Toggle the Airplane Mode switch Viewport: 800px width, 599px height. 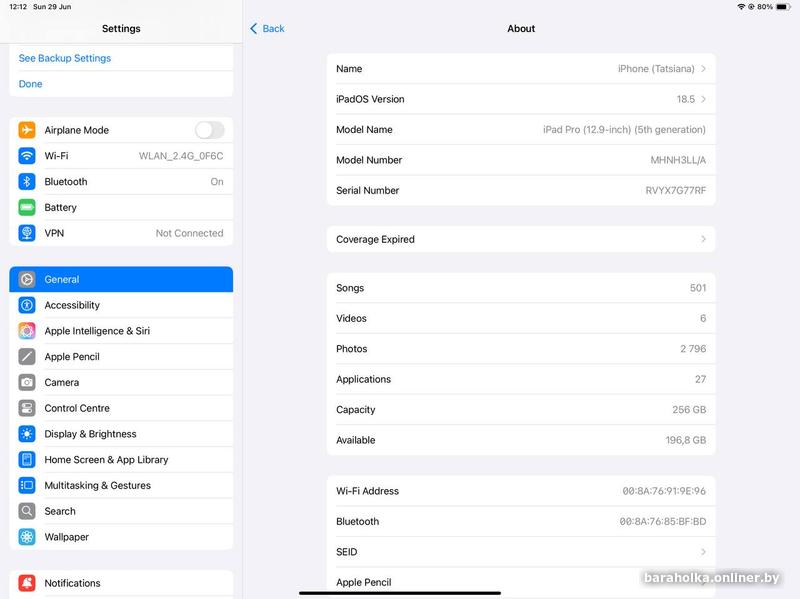[210, 130]
